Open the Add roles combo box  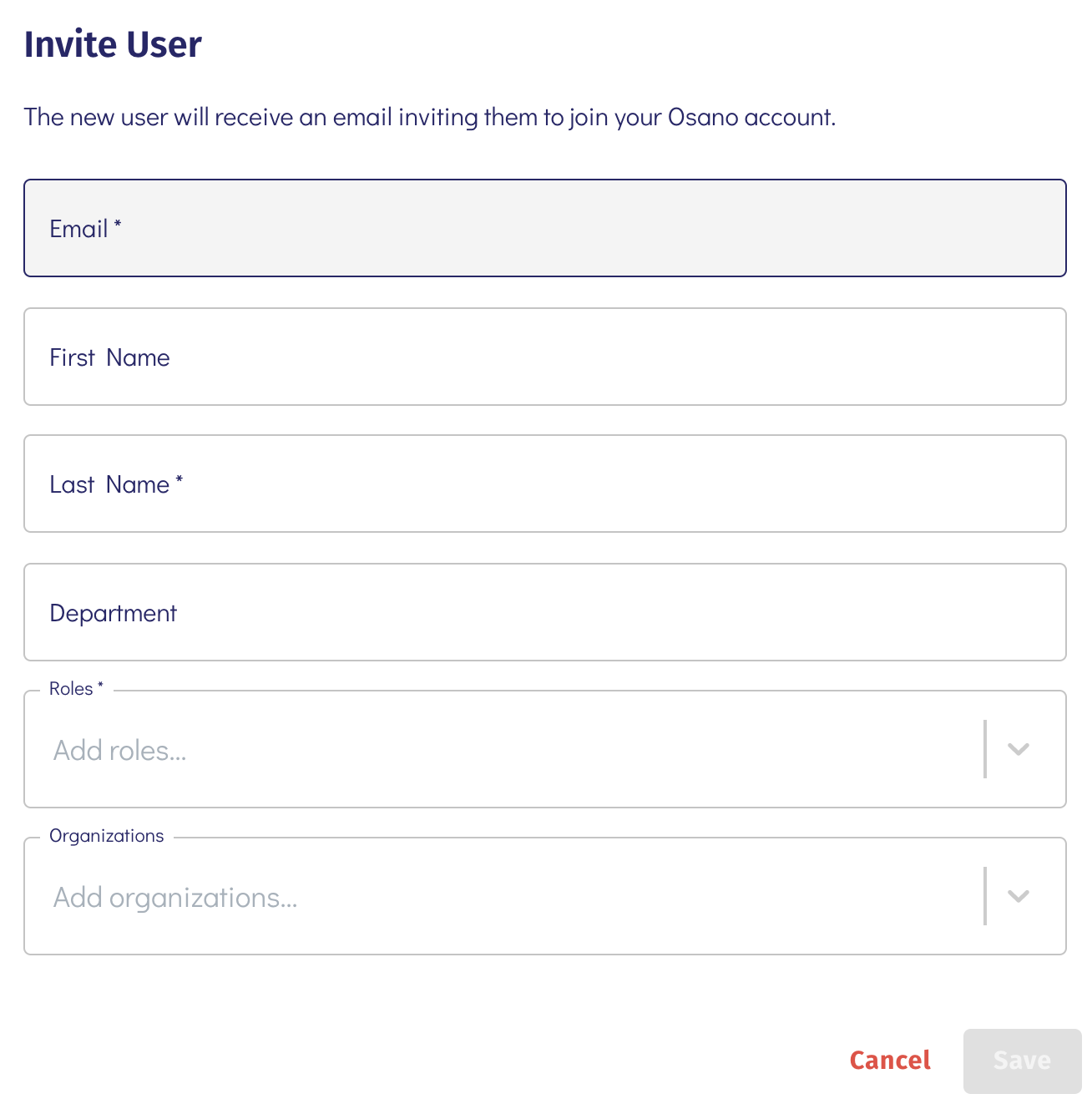click(501, 750)
